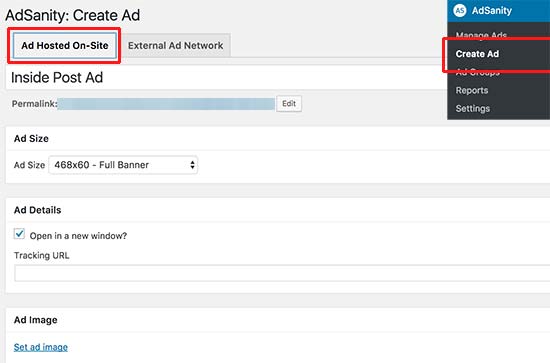Click the Ad Size dropdown arrows

tap(192, 165)
